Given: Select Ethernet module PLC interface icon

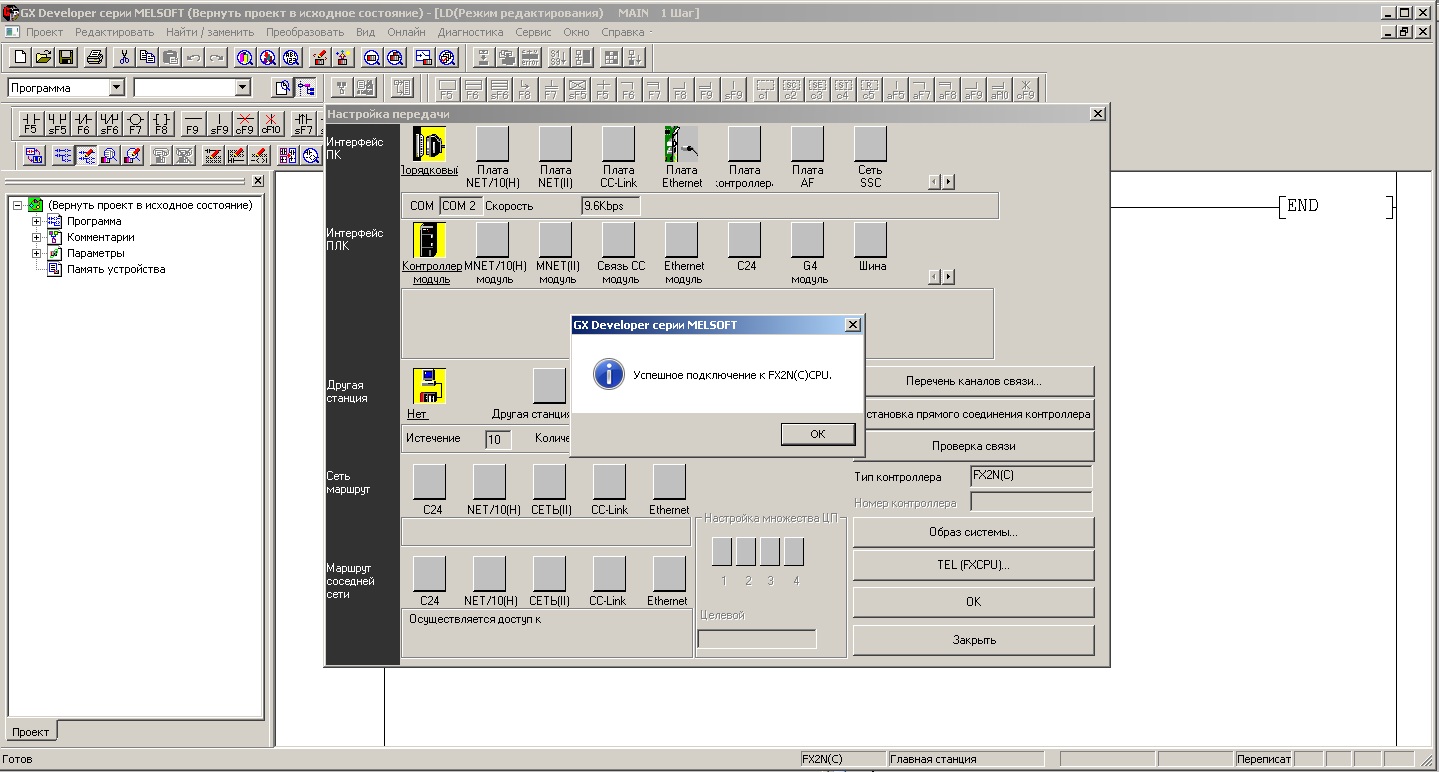Looking at the screenshot, I should point(682,240).
